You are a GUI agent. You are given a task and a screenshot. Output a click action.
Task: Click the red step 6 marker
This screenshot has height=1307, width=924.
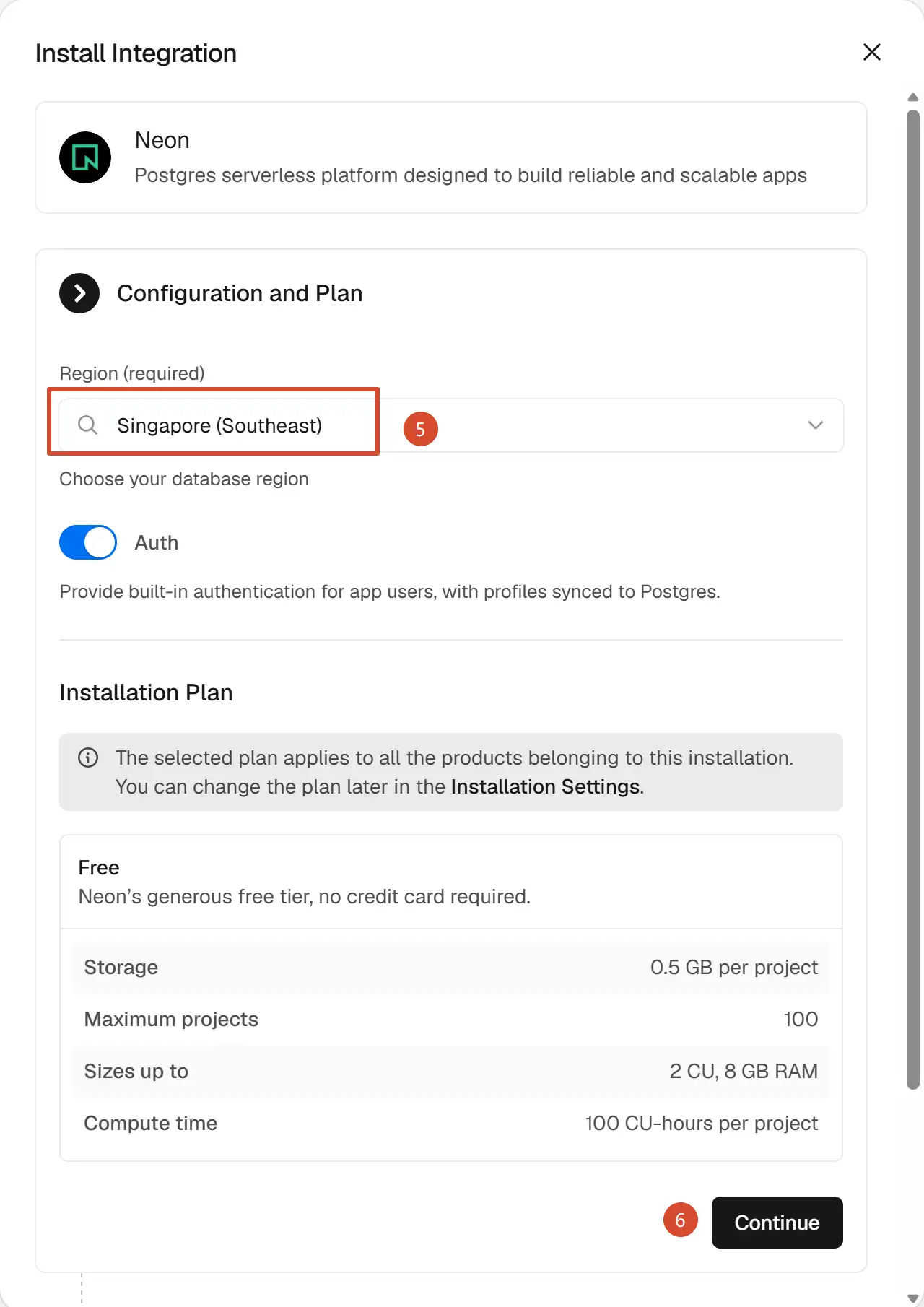(681, 1220)
